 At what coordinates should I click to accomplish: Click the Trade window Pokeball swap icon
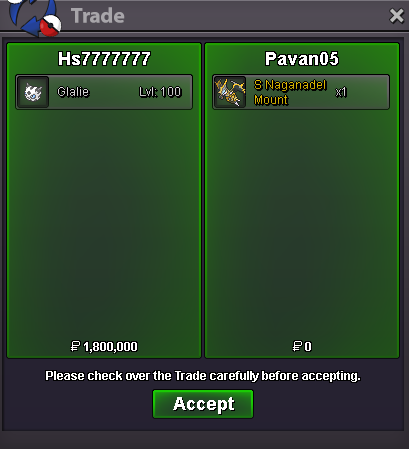click(x=34, y=17)
